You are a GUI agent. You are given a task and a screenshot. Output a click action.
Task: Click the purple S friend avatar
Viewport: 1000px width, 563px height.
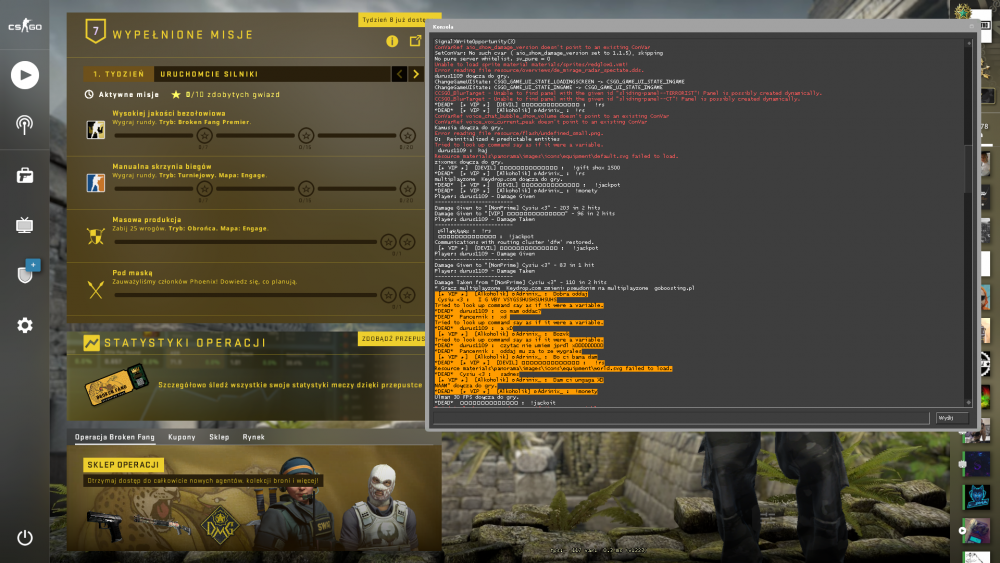coord(976,464)
